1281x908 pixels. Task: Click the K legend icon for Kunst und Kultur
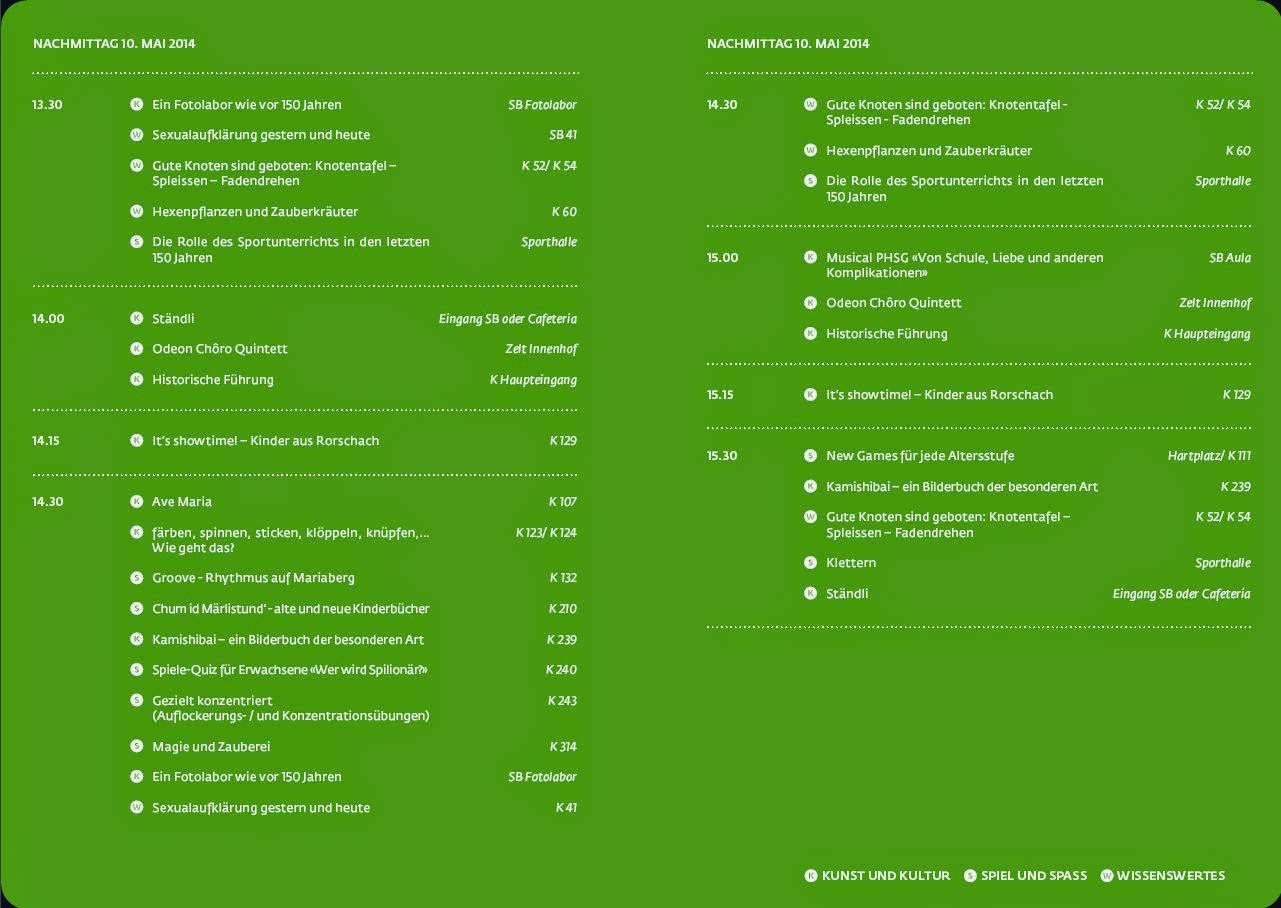pyautogui.click(x=811, y=876)
